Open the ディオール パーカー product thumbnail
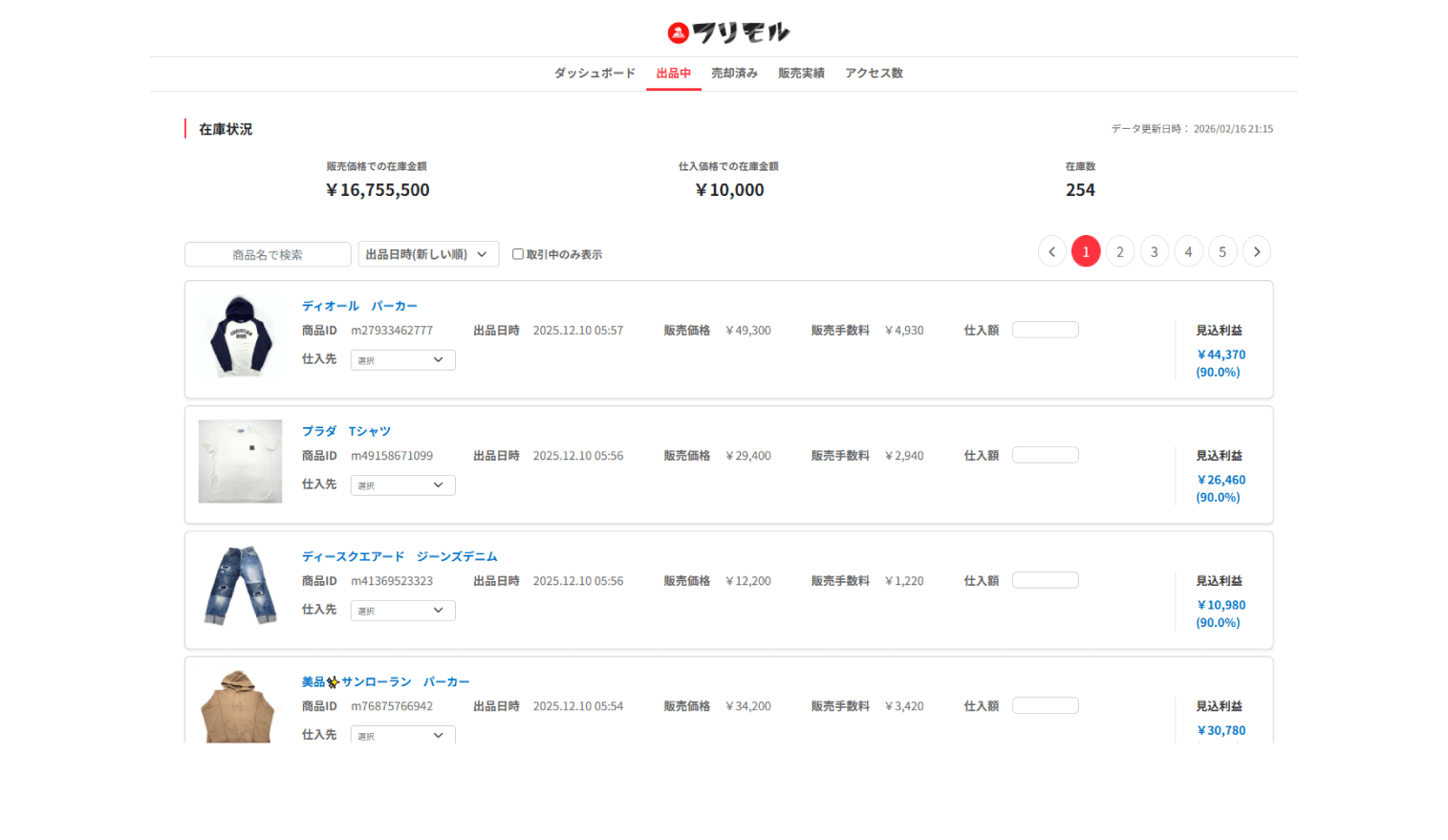 click(240, 336)
